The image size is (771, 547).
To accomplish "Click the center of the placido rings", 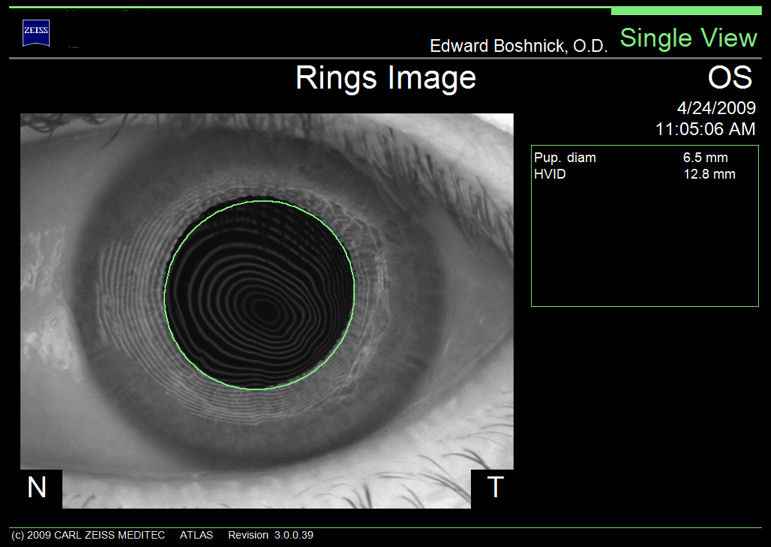I will click(x=266, y=310).
